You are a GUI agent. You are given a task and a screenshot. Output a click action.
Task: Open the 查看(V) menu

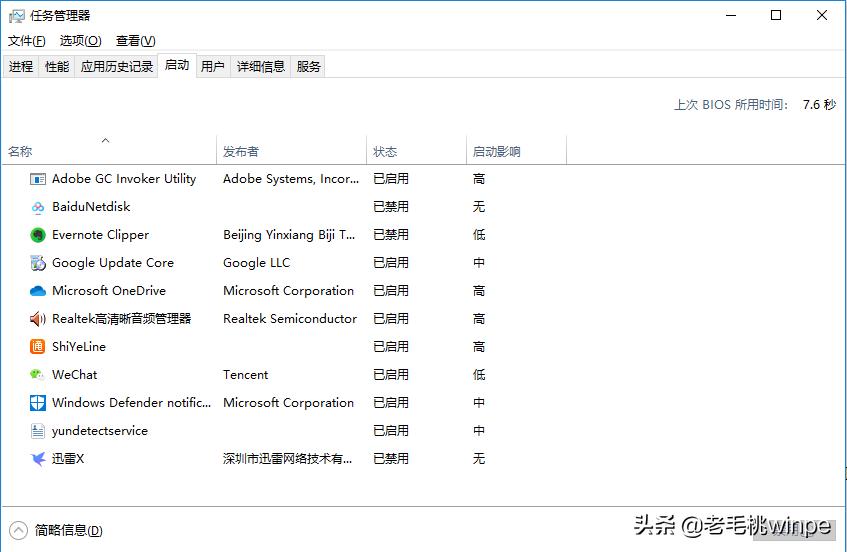tap(136, 41)
